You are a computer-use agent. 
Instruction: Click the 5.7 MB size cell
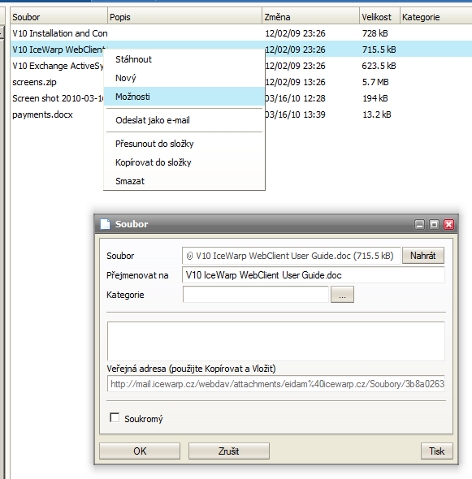375,82
